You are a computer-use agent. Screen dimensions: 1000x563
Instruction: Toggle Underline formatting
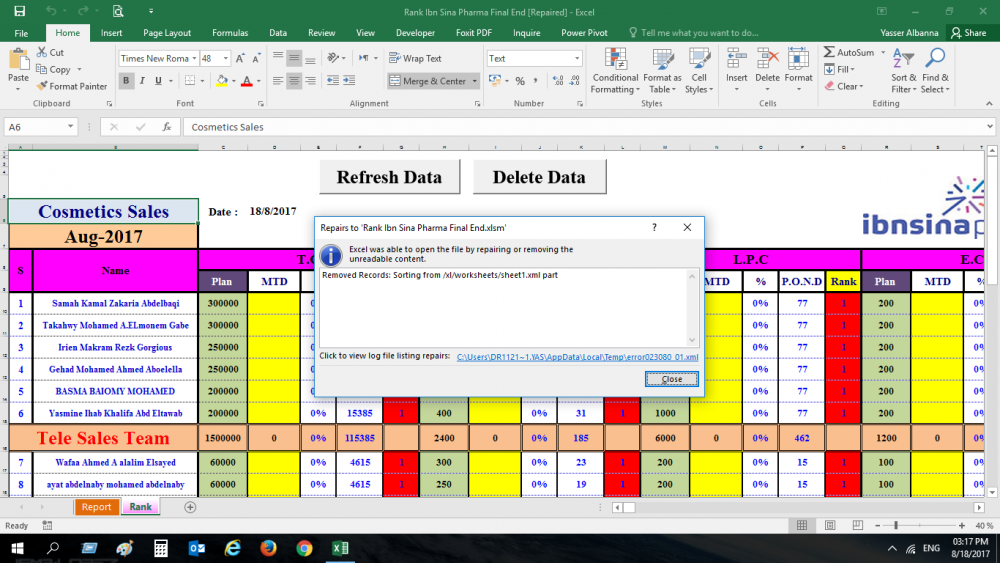pyautogui.click(x=158, y=80)
